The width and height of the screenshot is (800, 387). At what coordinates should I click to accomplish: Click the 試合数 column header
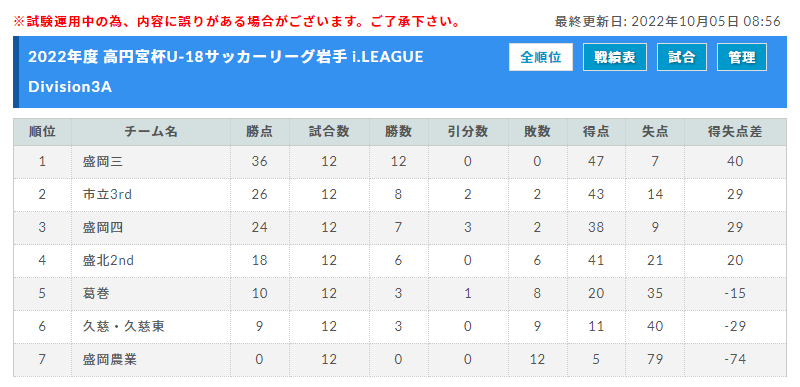329,132
